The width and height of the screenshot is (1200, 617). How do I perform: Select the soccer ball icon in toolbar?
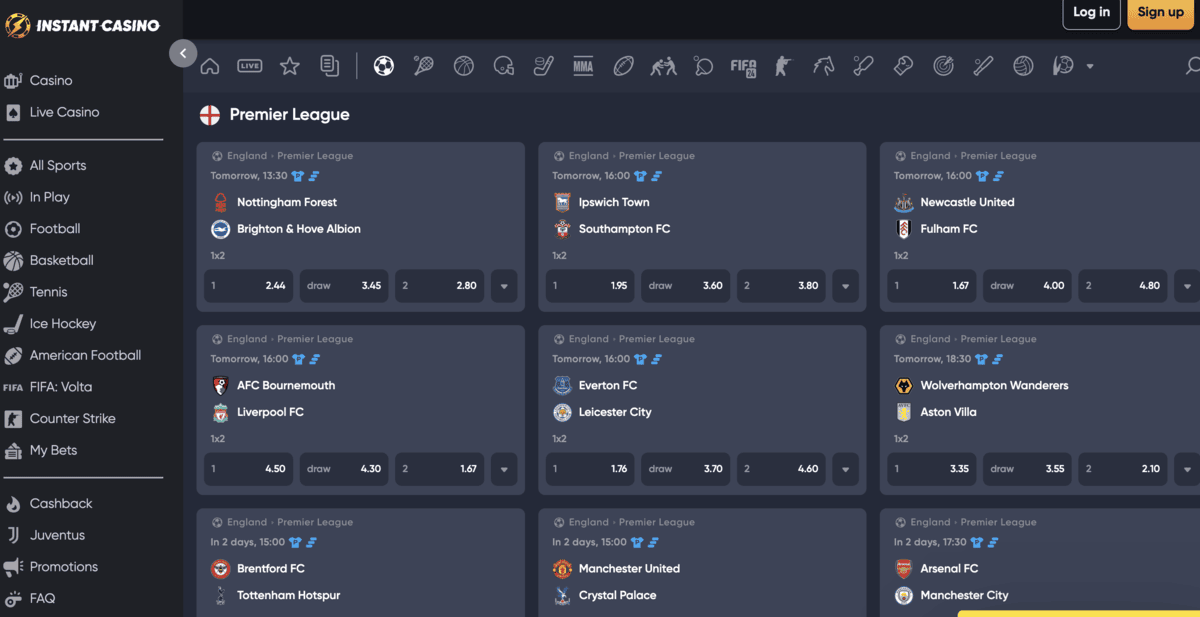(384, 66)
